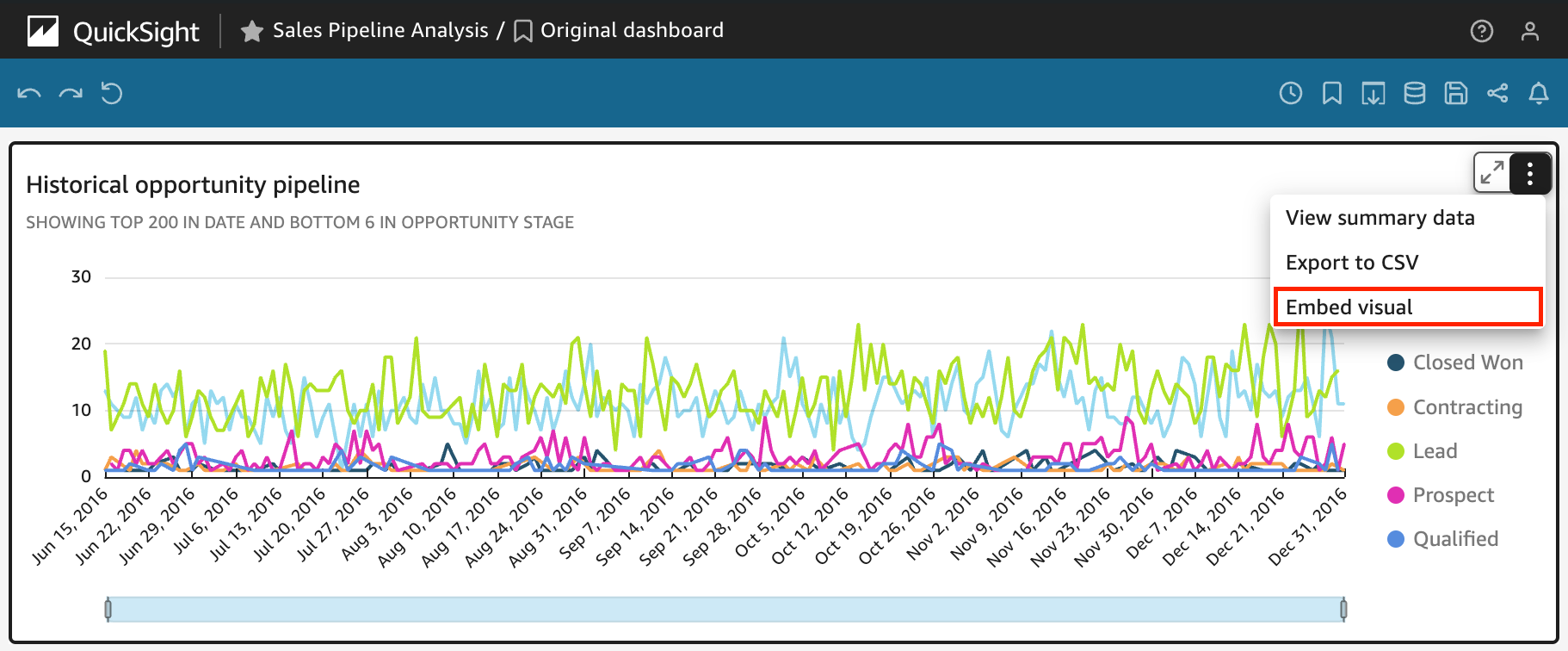
Task: Click the light blue date range slider bar
Action: coord(725,610)
